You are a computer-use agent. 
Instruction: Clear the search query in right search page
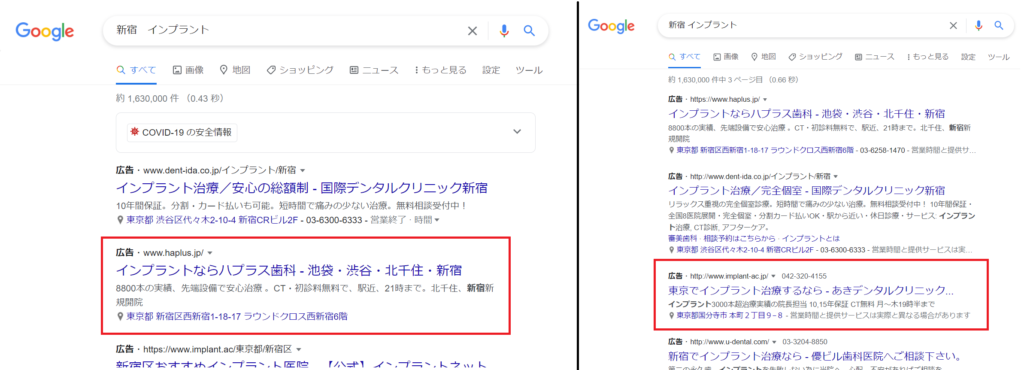point(953,25)
